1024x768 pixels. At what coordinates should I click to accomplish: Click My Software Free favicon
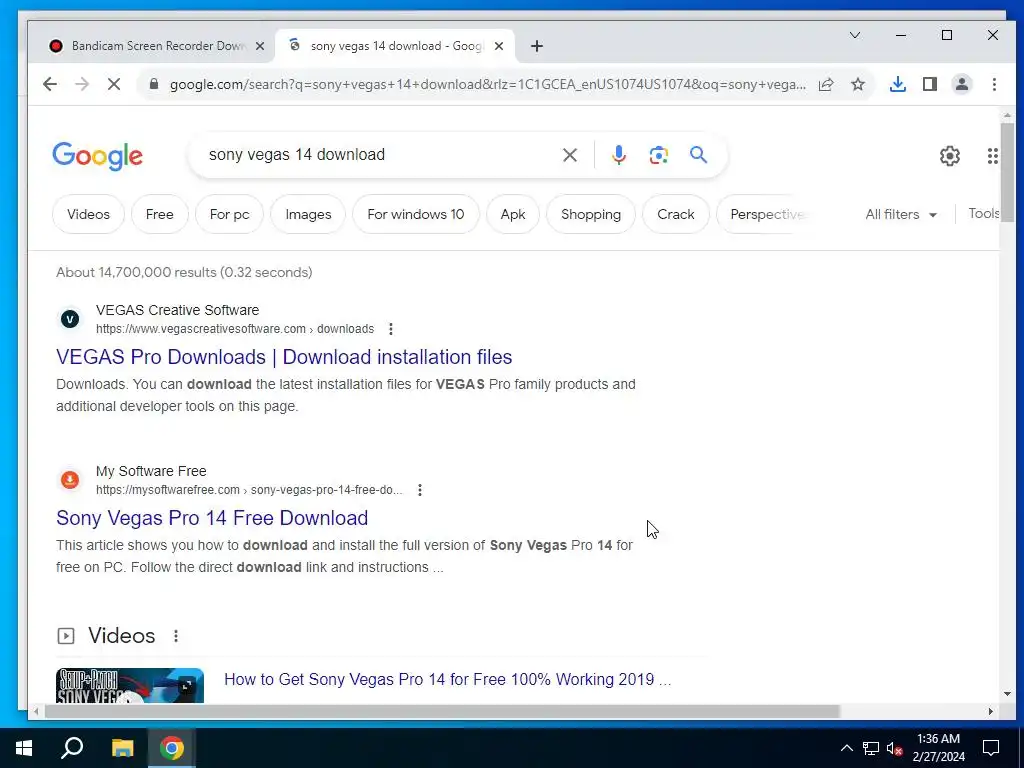tap(70, 480)
